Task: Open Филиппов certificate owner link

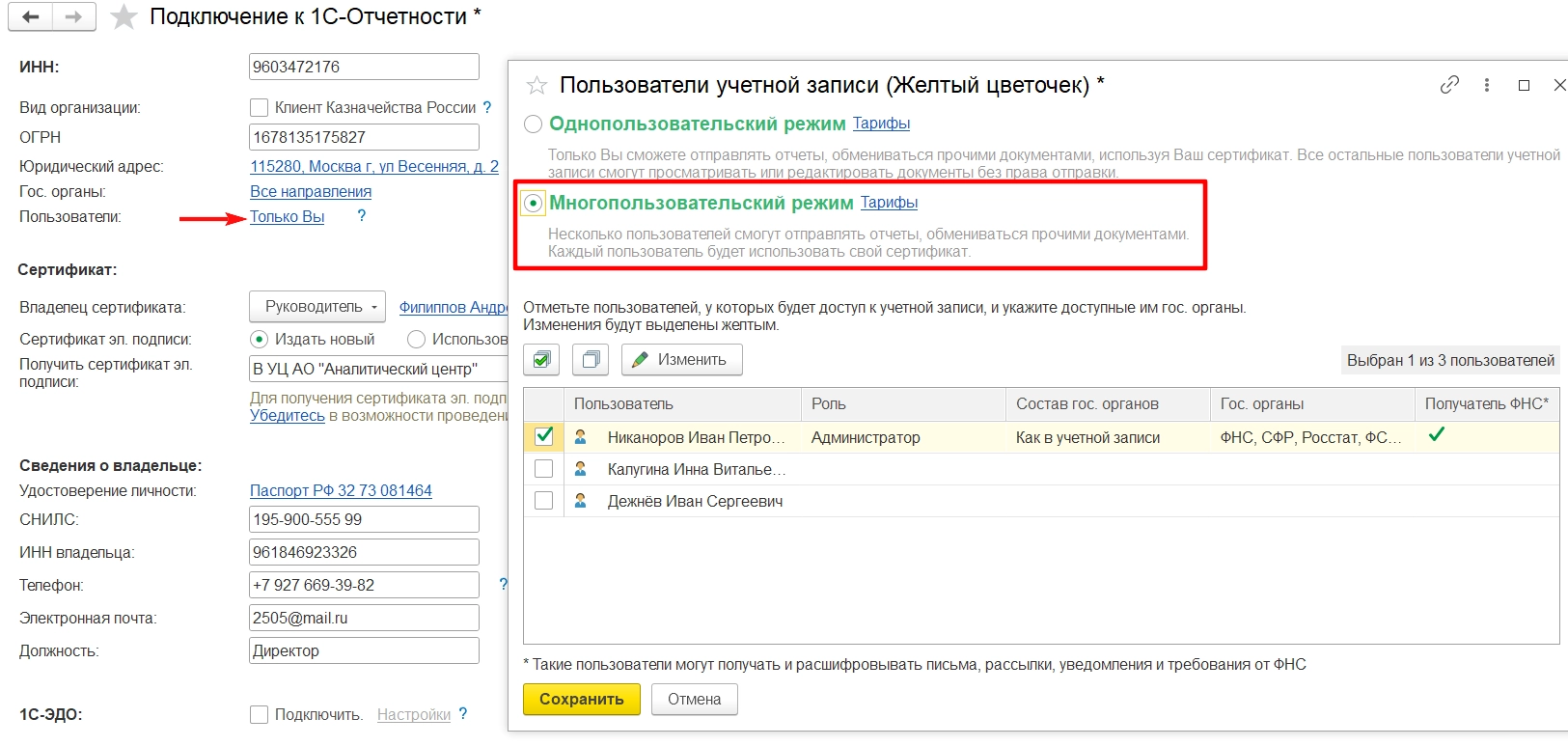Action: point(454,307)
